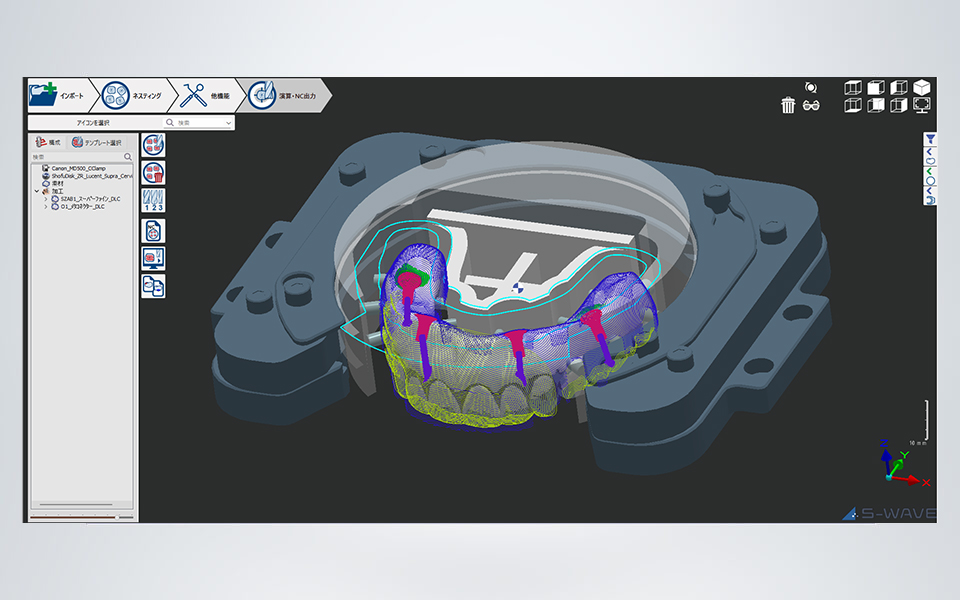Open the search dropdown arrow in the icon bar
The image size is (960, 600).
(x=229, y=123)
